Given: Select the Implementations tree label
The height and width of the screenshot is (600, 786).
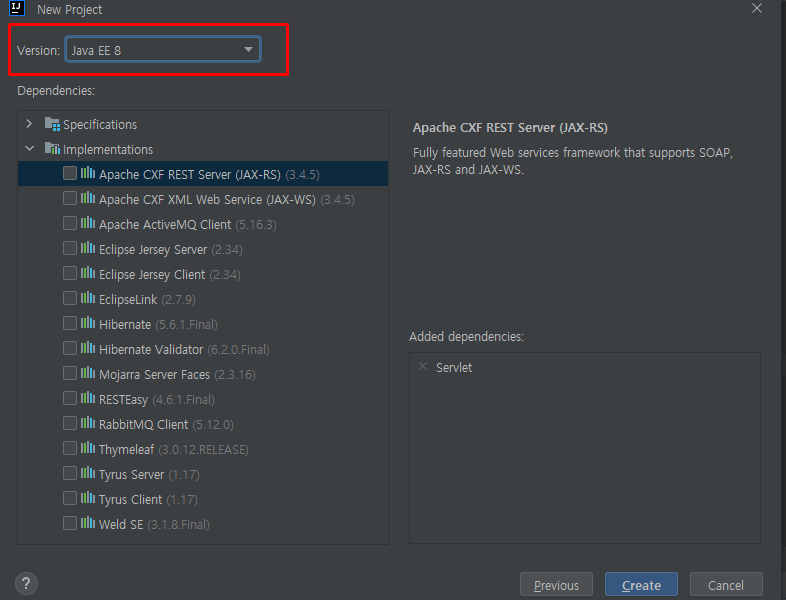Looking at the screenshot, I should (x=108, y=149).
